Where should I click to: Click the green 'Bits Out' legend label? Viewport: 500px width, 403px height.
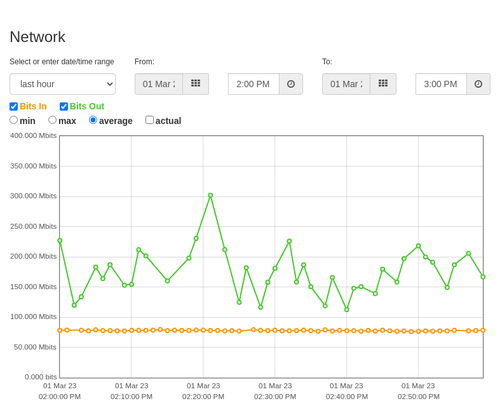[87, 106]
